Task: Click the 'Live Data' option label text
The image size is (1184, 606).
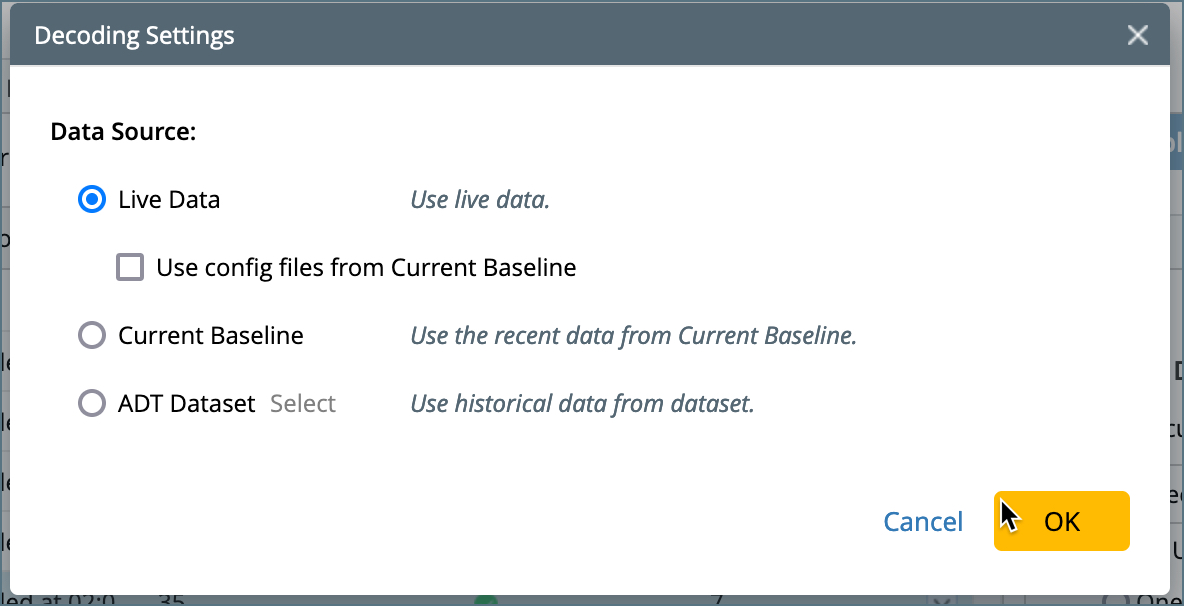Action: click(x=169, y=200)
